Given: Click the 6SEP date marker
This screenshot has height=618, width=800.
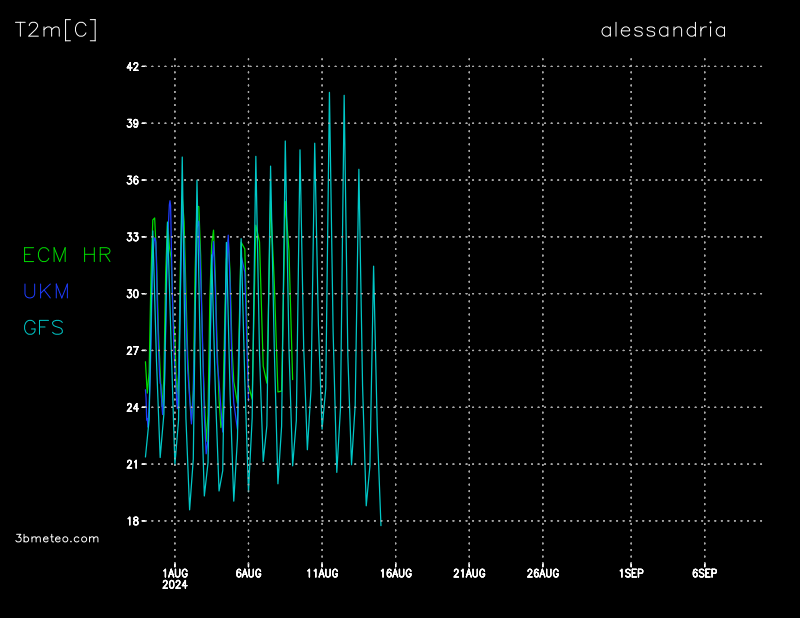Looking at the screenshot, I should [x=704, y=573].
